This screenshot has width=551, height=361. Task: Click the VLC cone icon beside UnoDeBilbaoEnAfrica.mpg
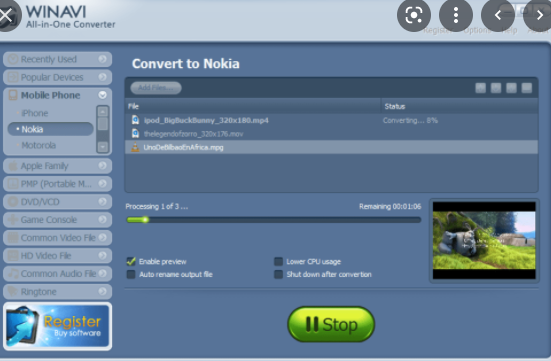tap(135, 147)
